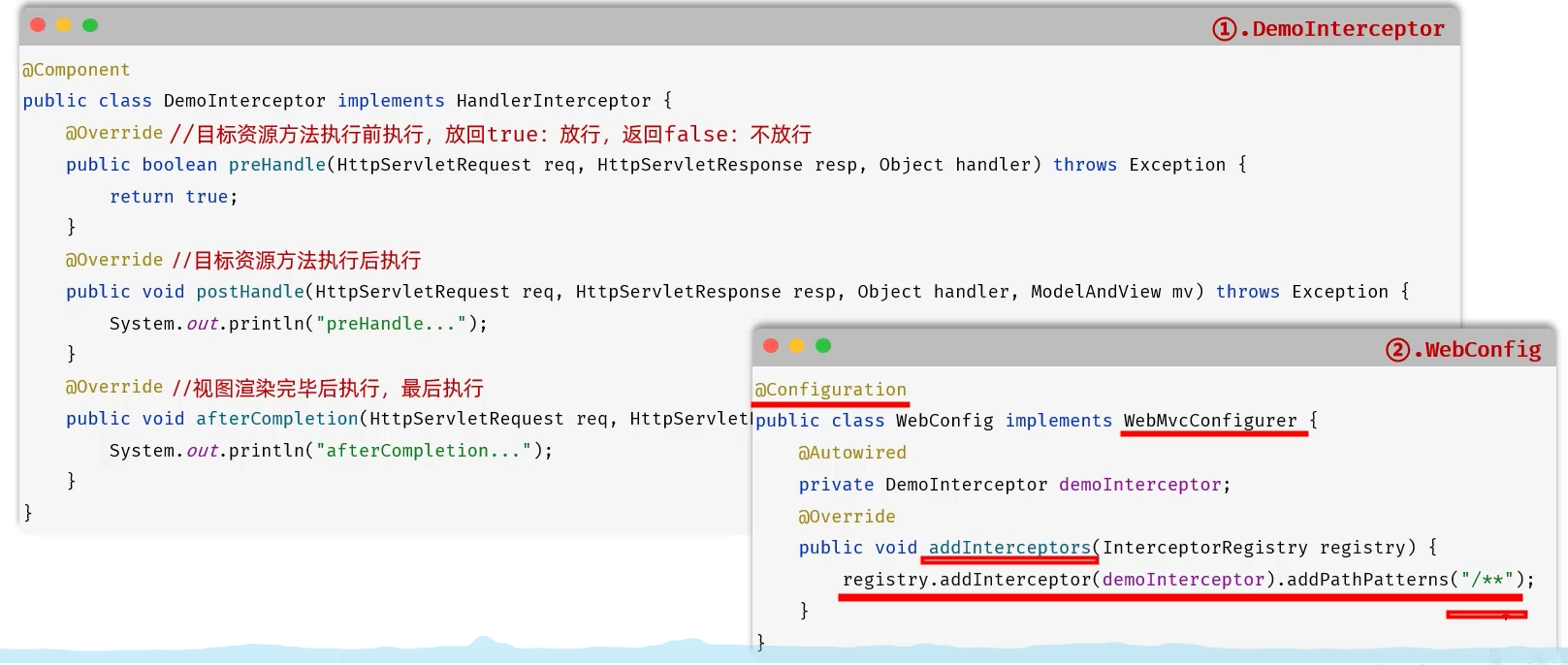Click the circled number 2 before WebConfig title

(x=1396, y=350)
